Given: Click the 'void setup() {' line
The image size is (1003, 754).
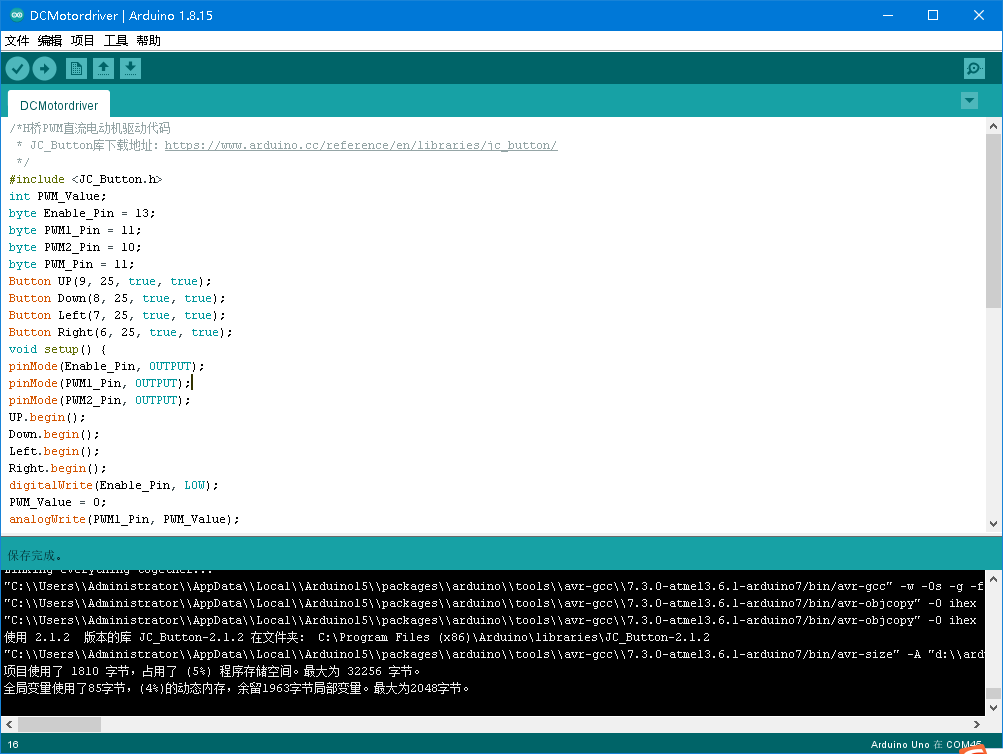Looking at the screenshot, I should 58,349.
